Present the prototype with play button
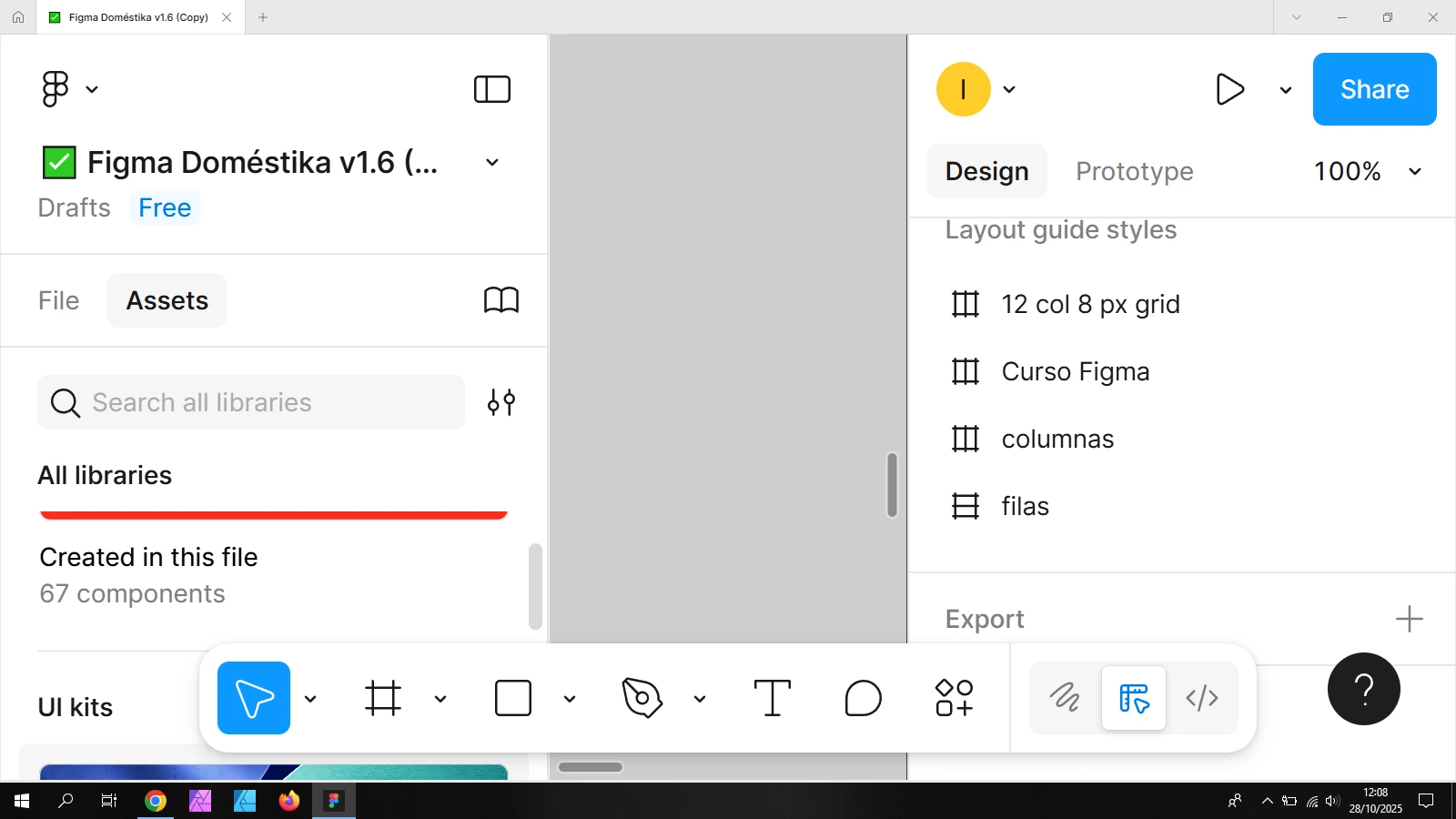 click(1229, 89)
